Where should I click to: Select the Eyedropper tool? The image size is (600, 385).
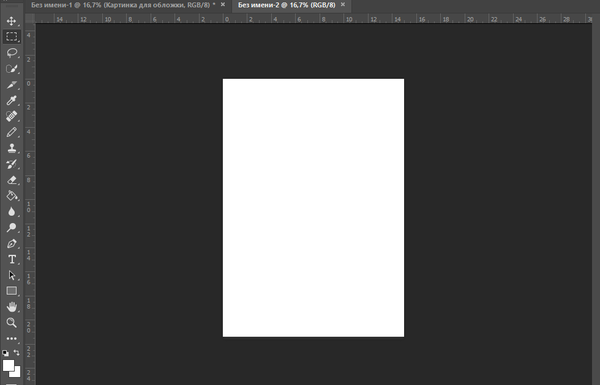(x=11, y=100)
